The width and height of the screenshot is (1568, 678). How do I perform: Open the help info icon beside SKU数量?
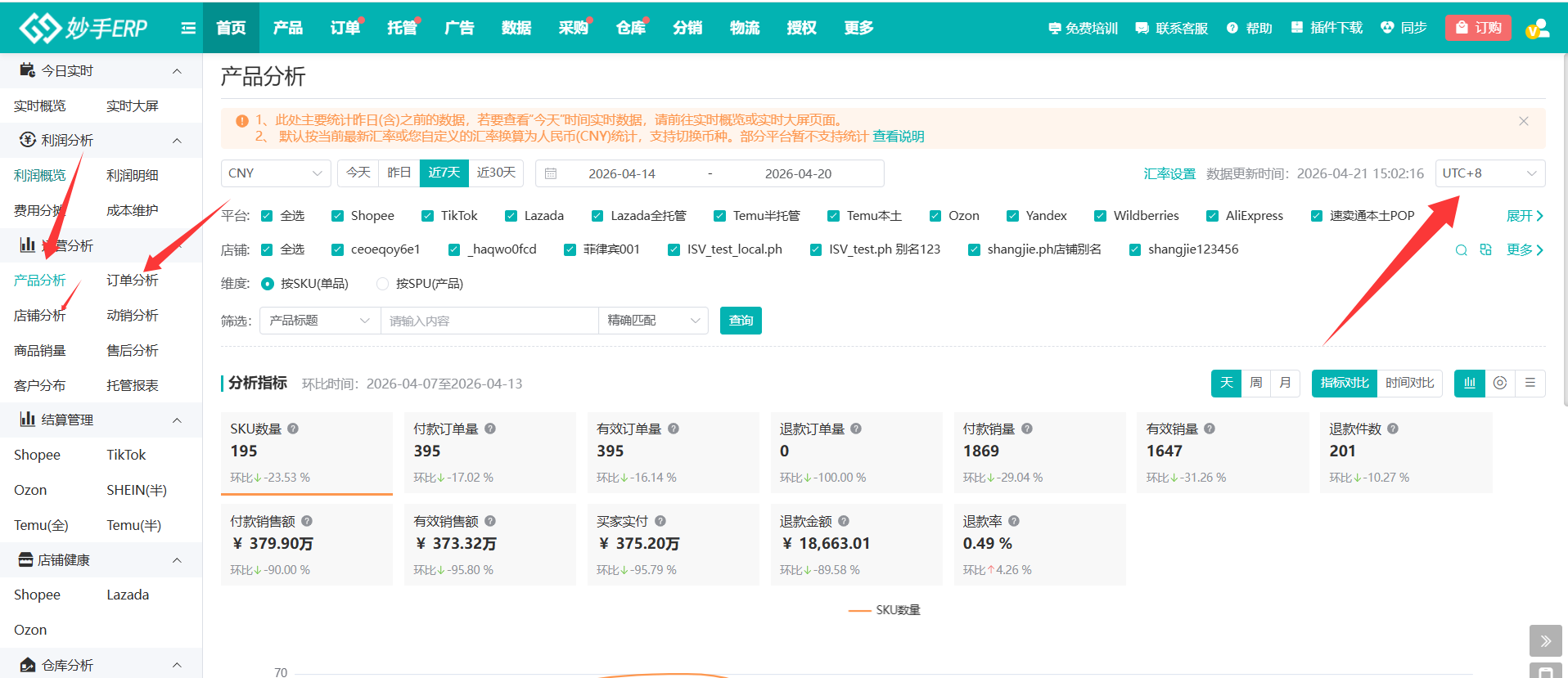293,429
